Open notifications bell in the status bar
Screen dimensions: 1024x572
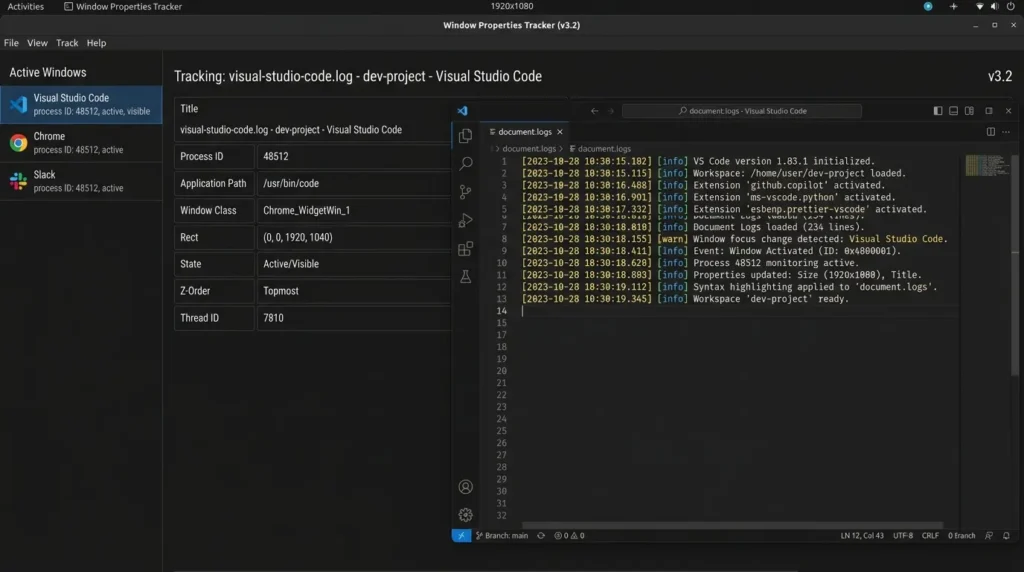pyautogui.click(x=1006, y=535)
